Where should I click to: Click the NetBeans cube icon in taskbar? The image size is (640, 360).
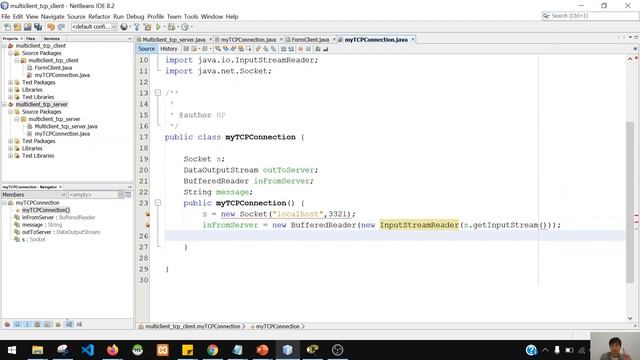pyautogui.click(x=287, y=350)
